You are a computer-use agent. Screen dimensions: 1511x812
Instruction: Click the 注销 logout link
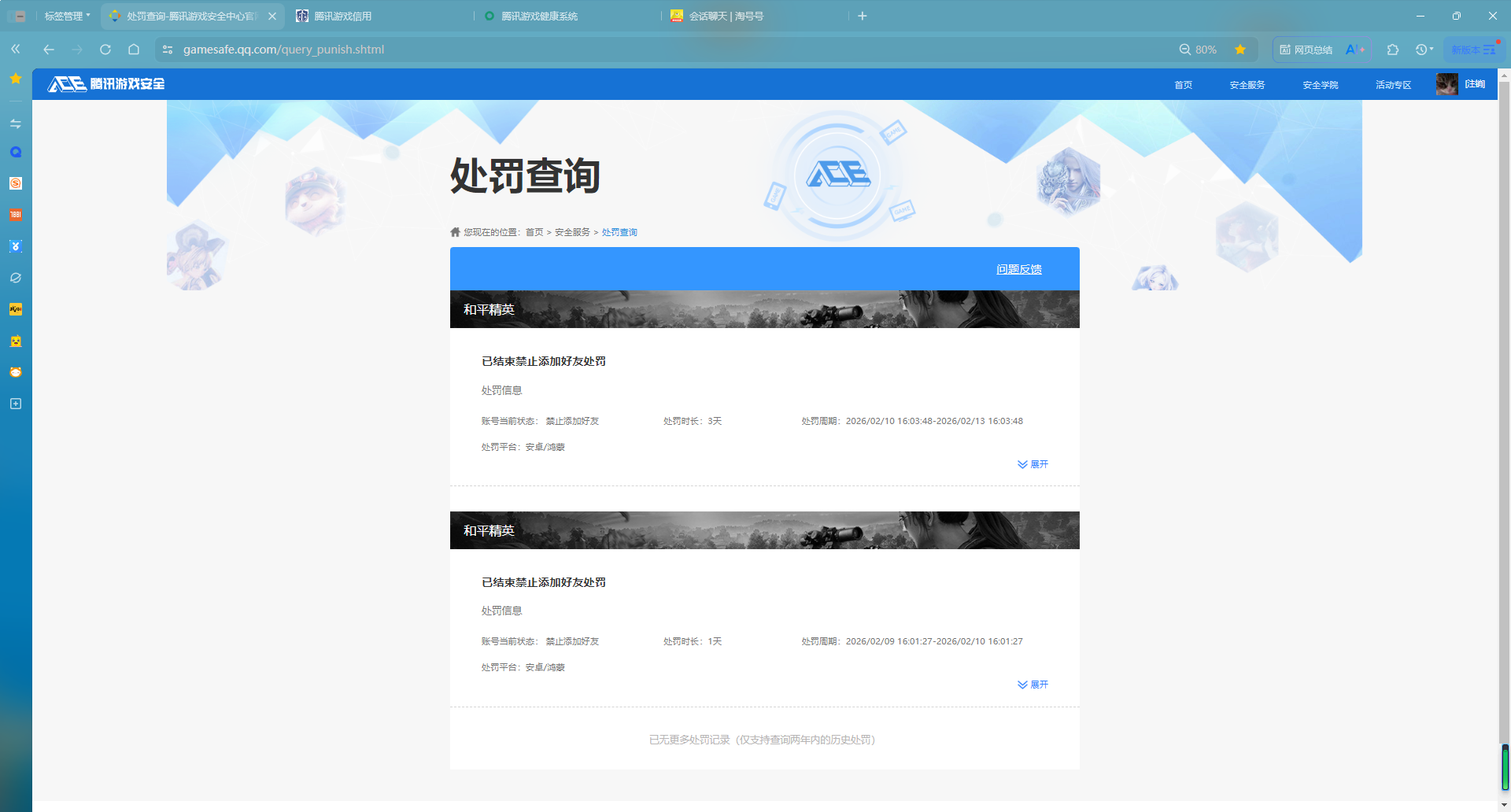click(1475, 84)
